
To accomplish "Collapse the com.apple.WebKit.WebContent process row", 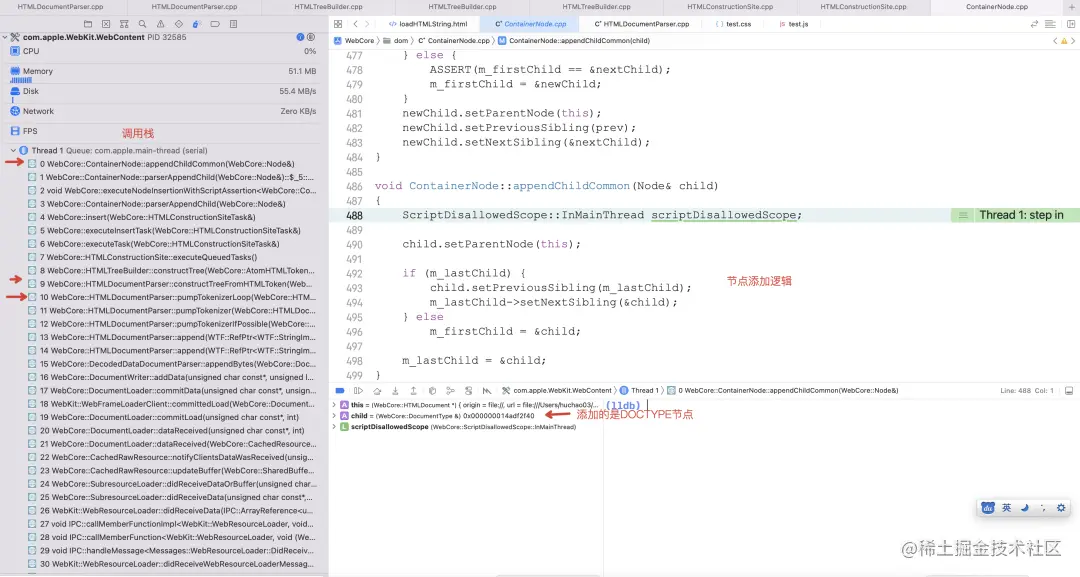I will click(5, 37).
